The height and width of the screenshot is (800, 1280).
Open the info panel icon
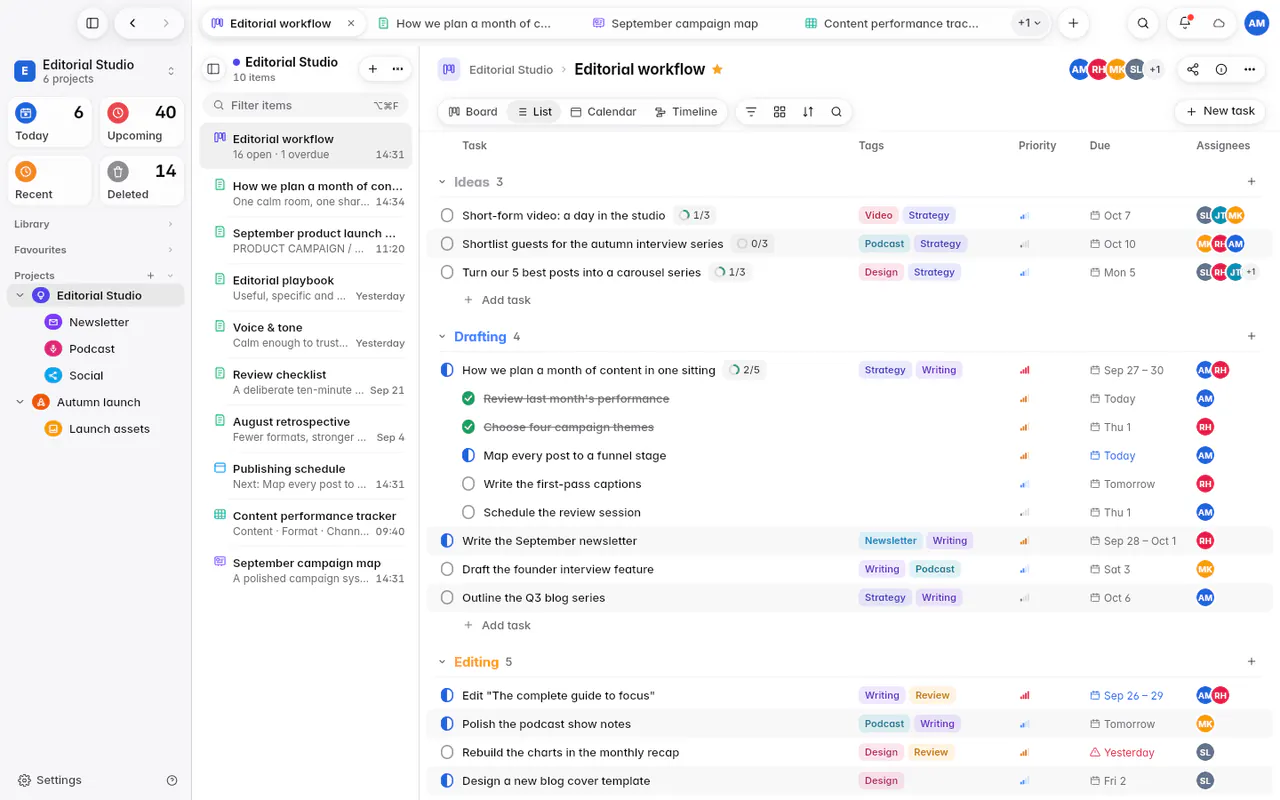pos(1221,69)
